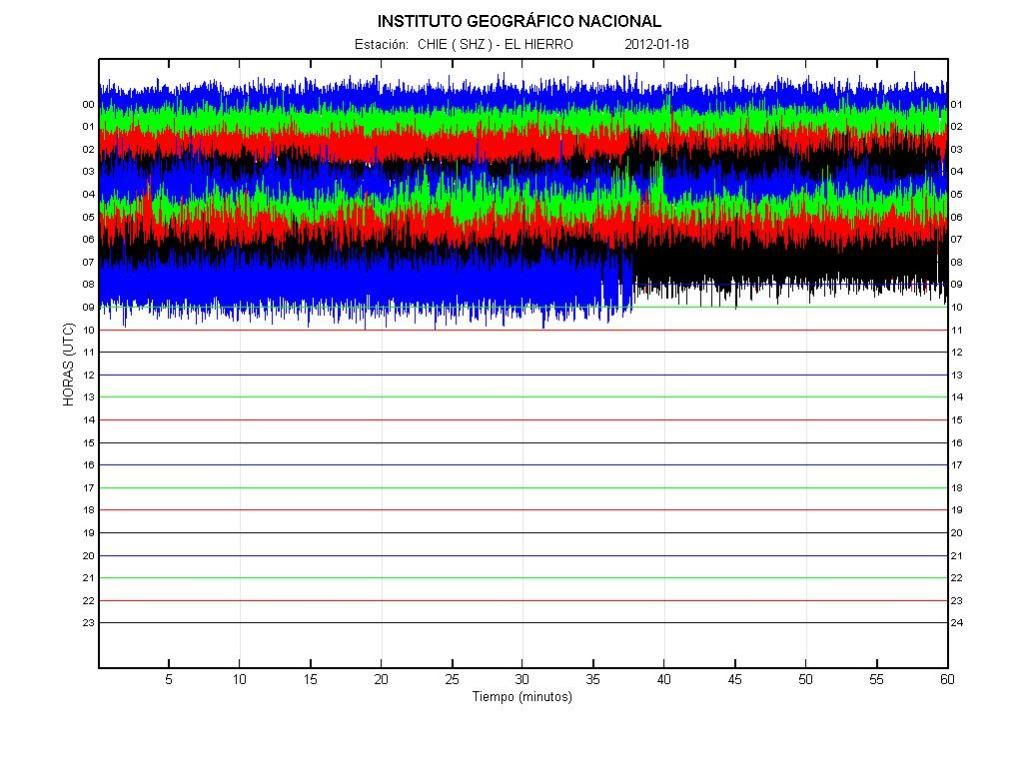Select hour label 18 on the right axis
This screenshot has height=767, width=1024.
pyautogui.click(x=956, y=488)
